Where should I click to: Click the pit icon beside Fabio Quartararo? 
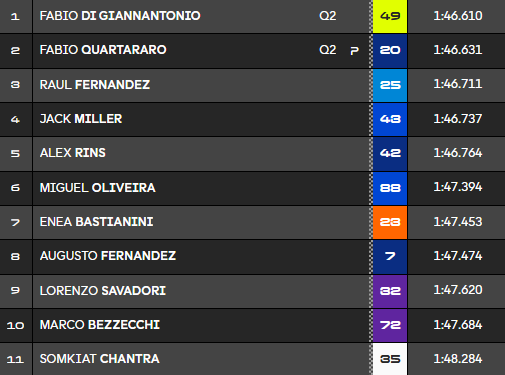(354, 51)
